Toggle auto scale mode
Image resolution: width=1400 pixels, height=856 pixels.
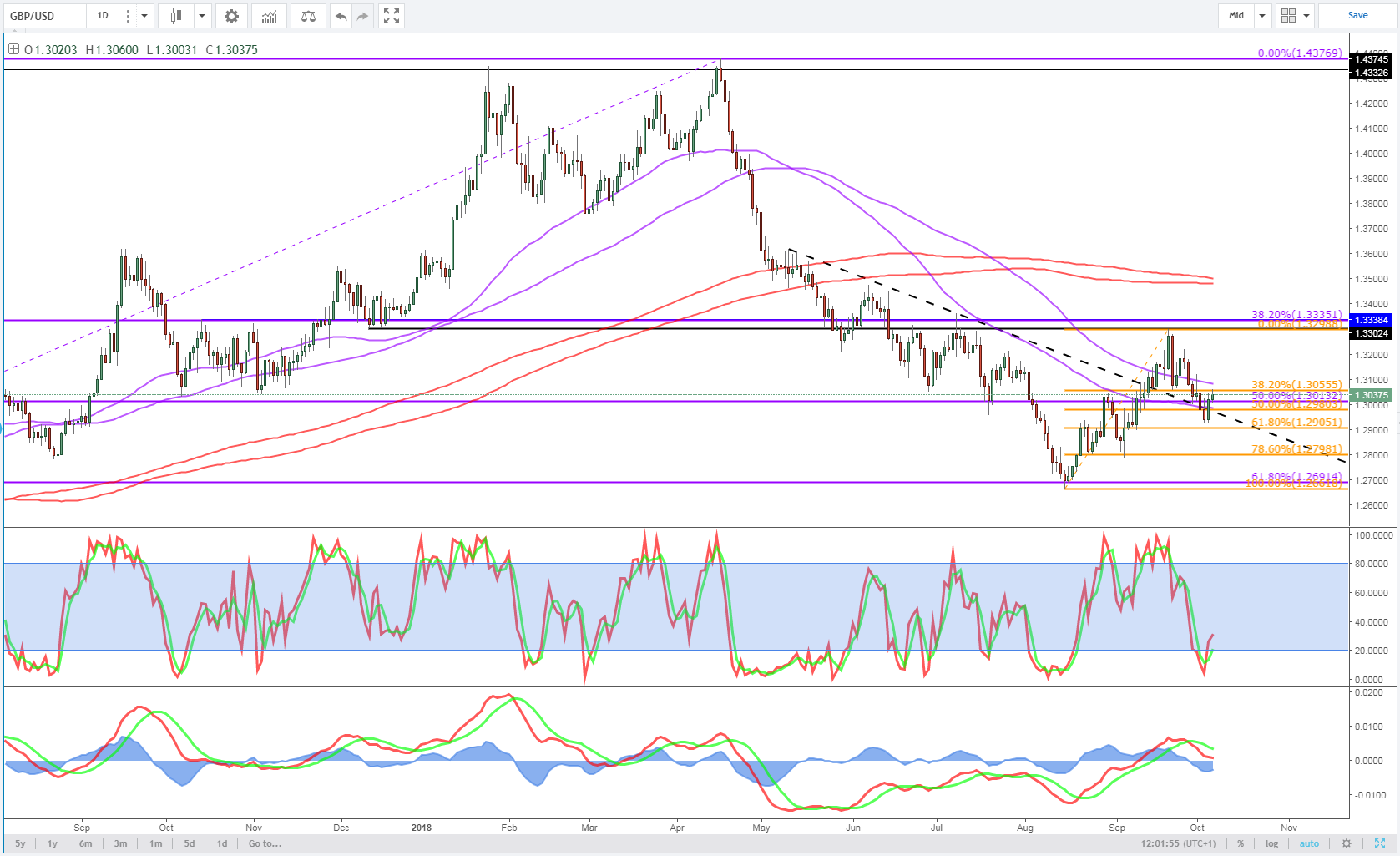pos(1309,843)
